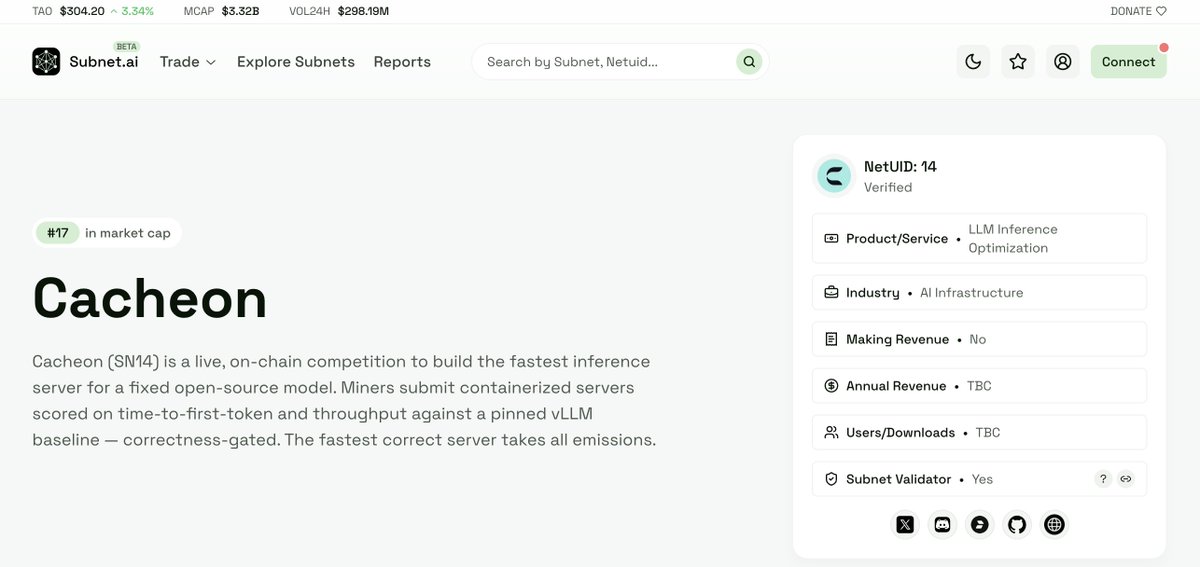Click the magnifier search icon
The image size is (1200, 567).
pyautogui.click(x=748, y=61)
